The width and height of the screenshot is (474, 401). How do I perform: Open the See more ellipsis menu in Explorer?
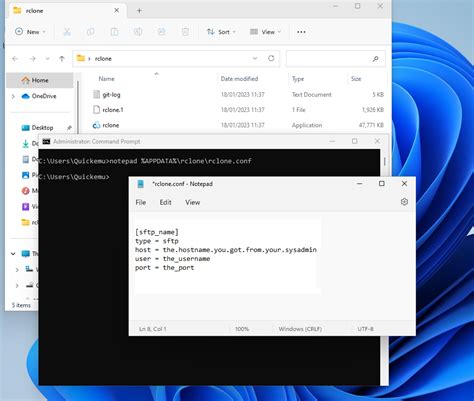[x=301, y=32]
